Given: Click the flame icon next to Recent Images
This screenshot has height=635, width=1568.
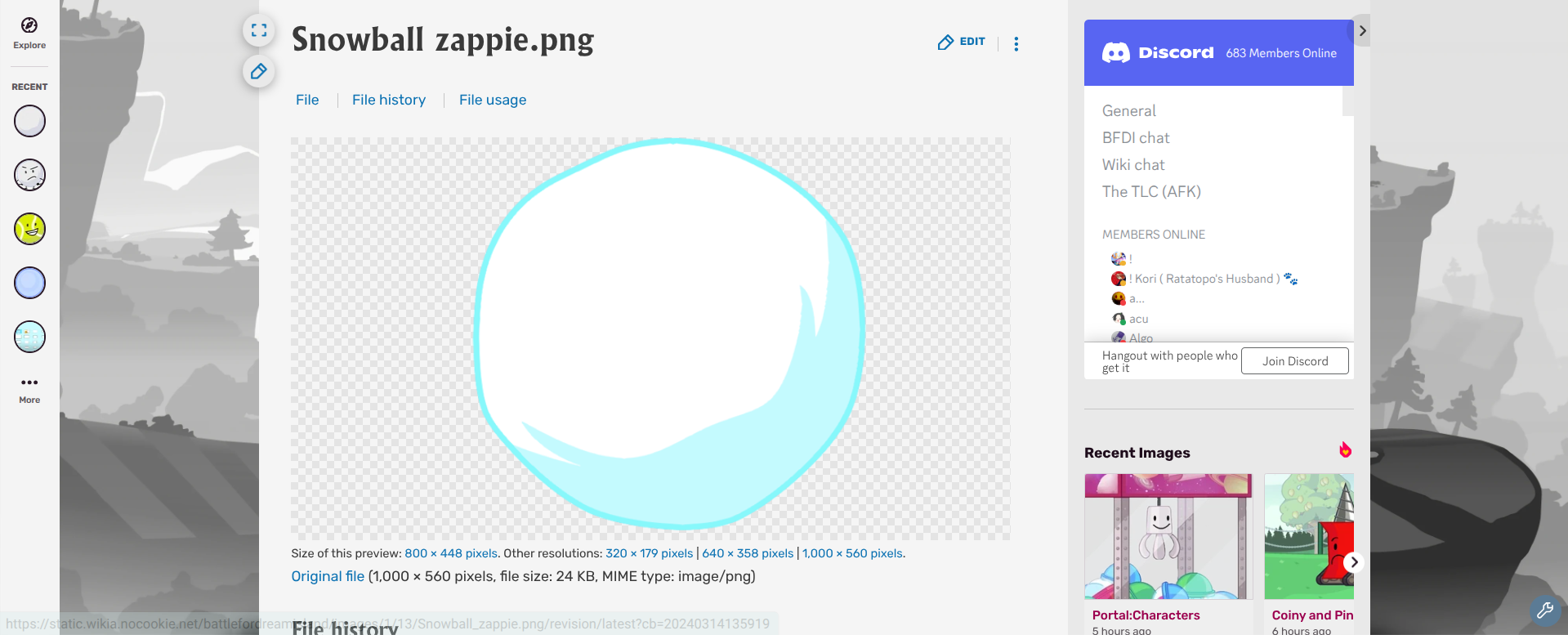Looking at the screenshot, I should (x=1345, y=449).
